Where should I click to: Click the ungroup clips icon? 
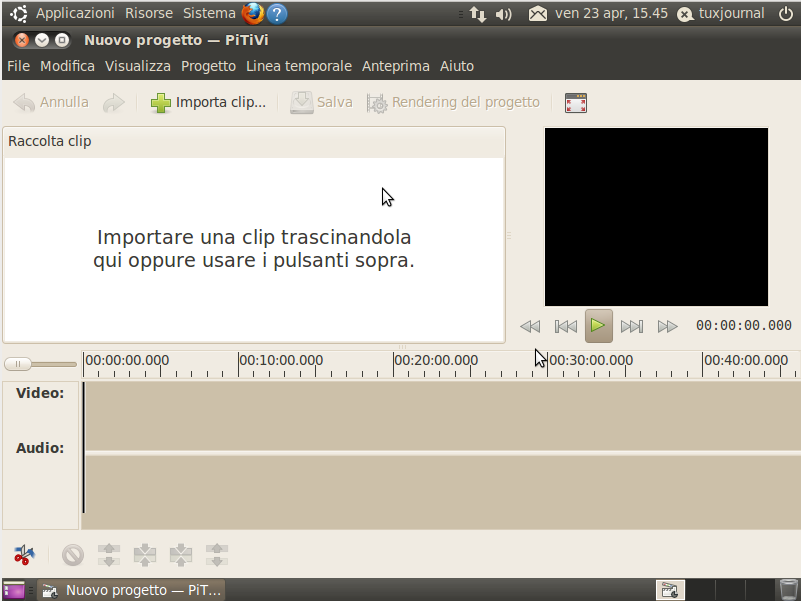coord(217,555)
